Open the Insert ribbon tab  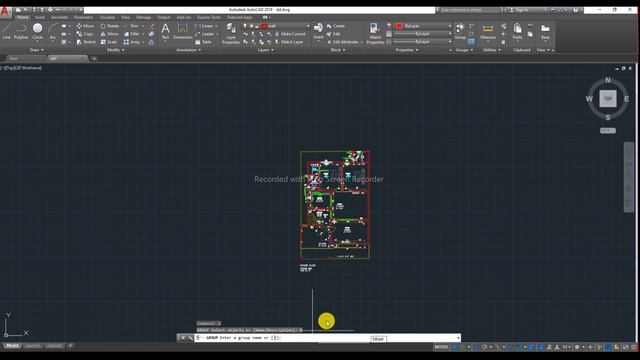[40, 18]
